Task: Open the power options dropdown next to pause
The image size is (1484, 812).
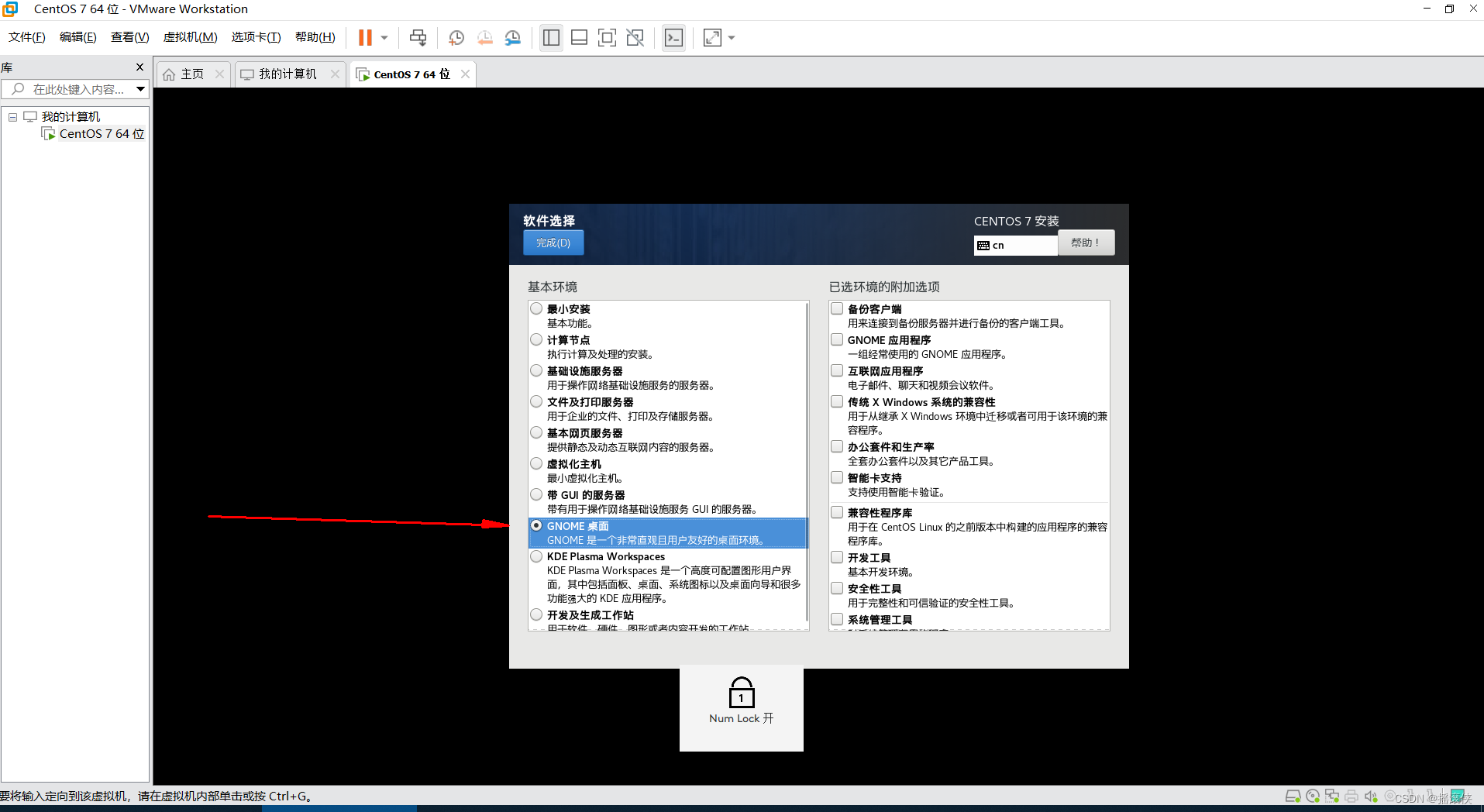Action: (384, 37)
